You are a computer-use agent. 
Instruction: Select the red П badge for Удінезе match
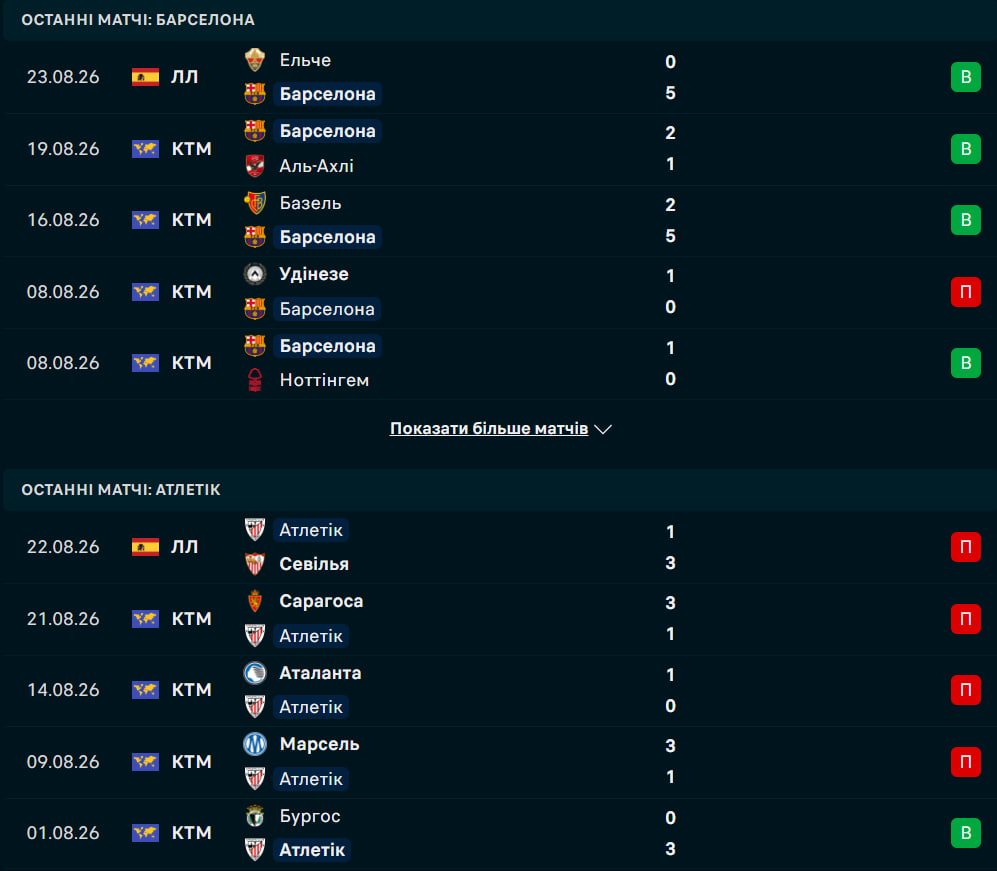[x=966, y=292]
